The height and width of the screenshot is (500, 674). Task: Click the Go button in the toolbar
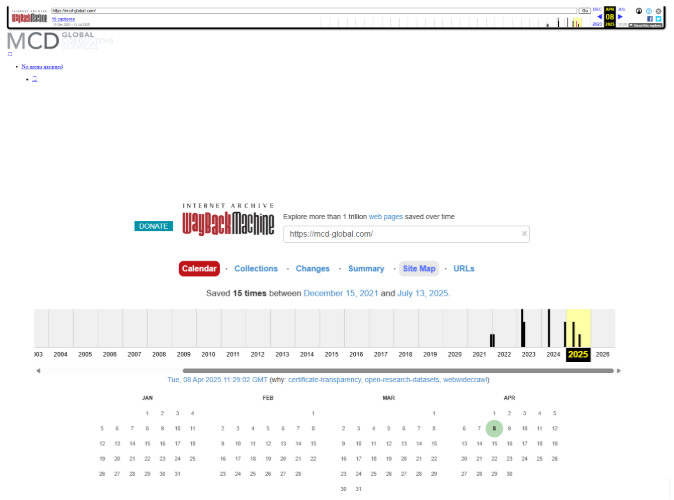[x=585, y=10]
